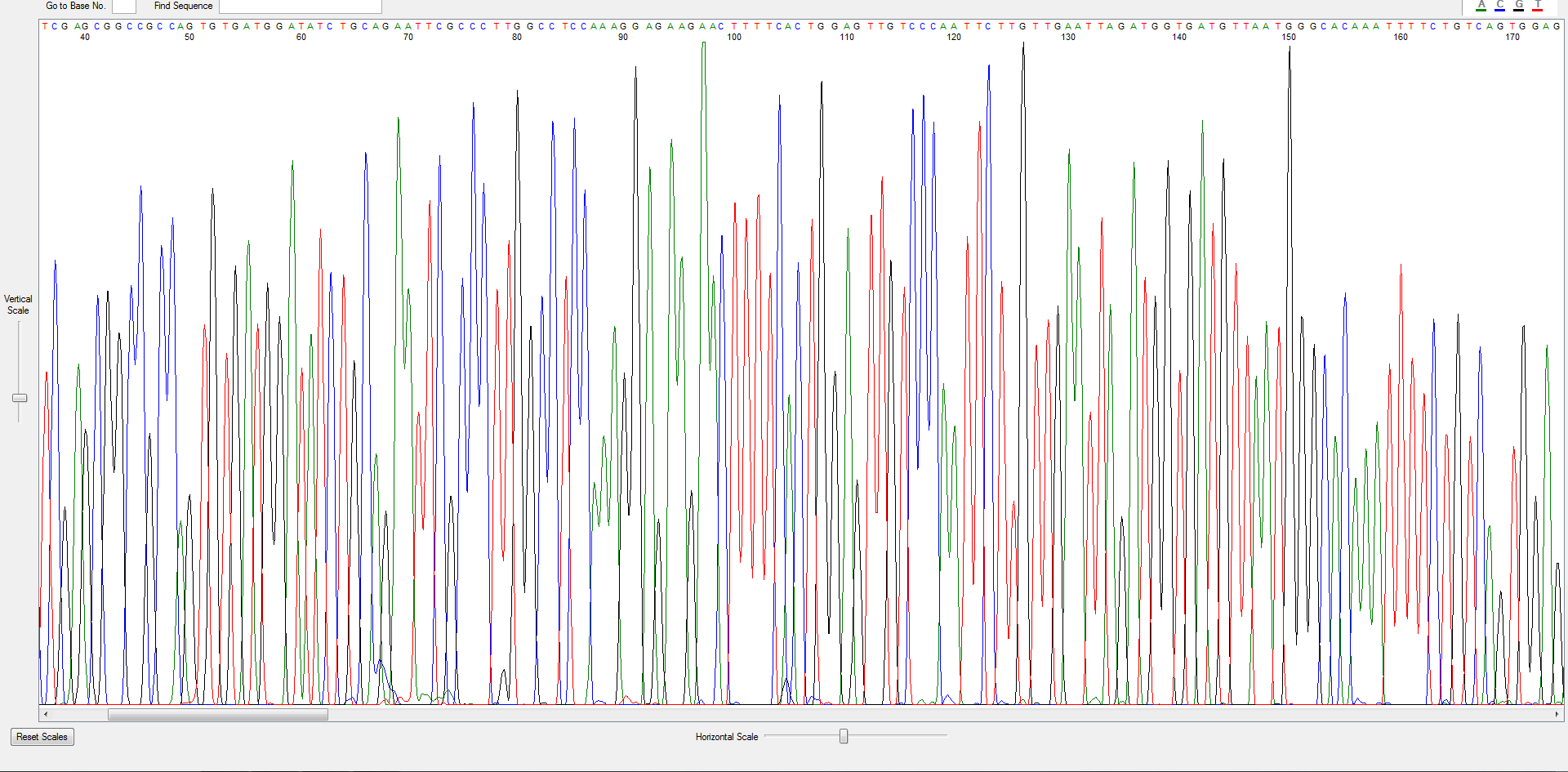1568x772 pixels.
Task: Select the base call above position 100
Action: 733,25
